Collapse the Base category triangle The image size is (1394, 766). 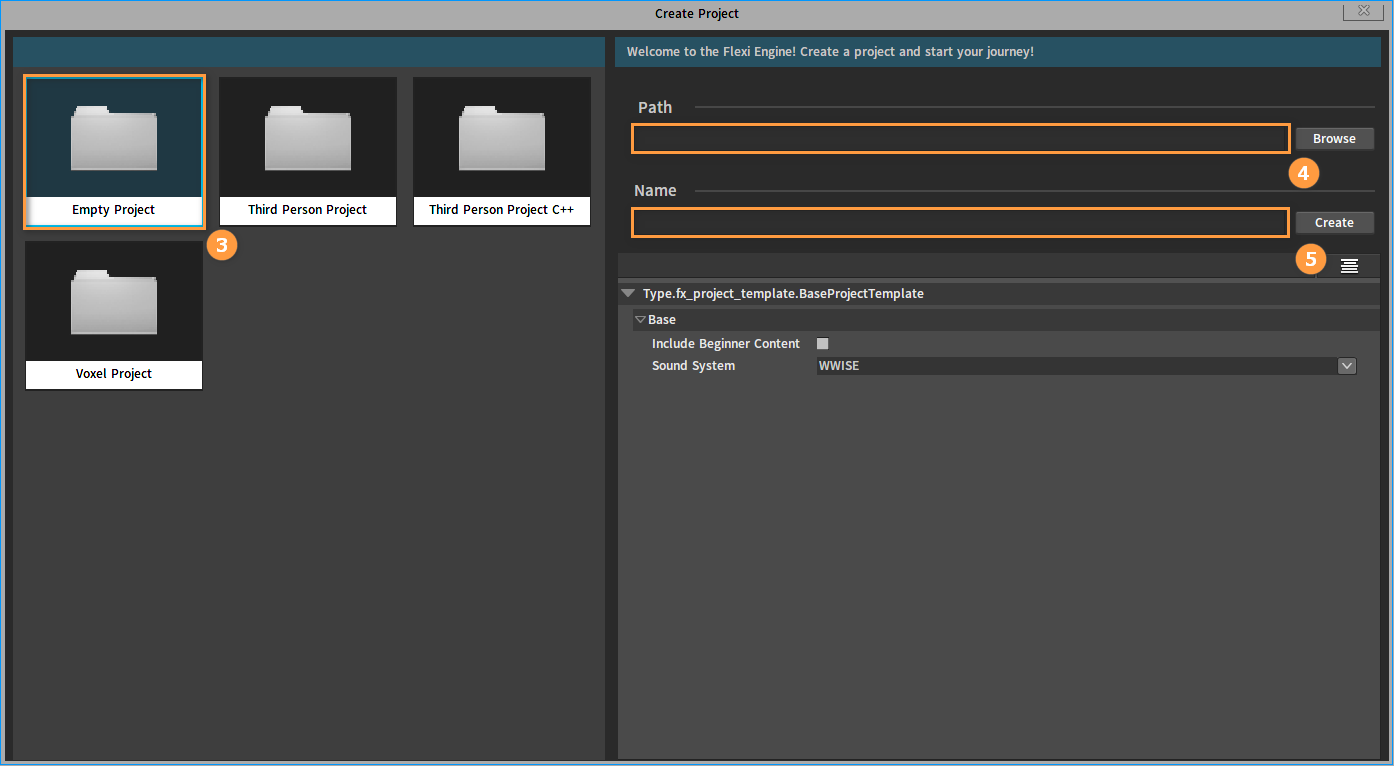[x=640, y=320]
